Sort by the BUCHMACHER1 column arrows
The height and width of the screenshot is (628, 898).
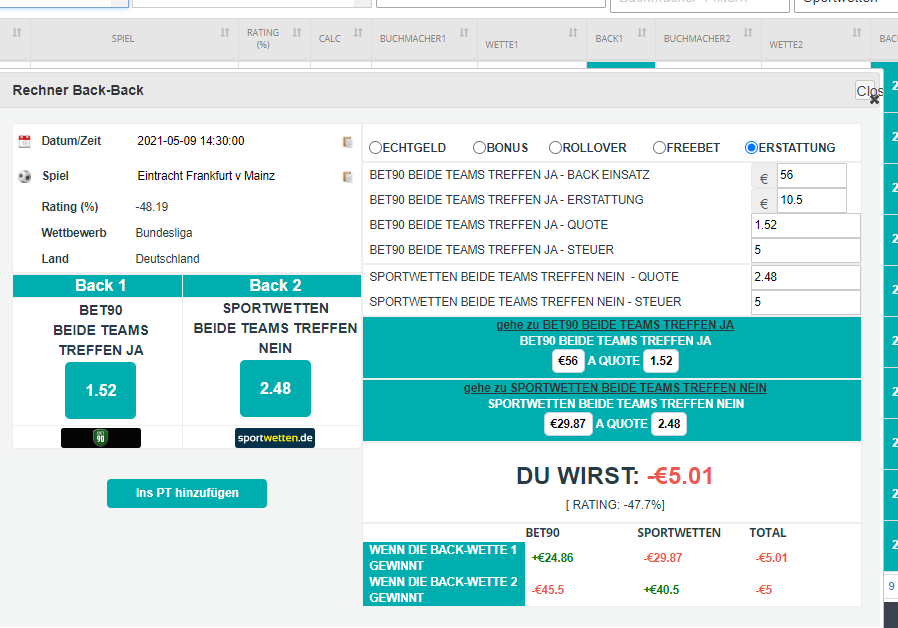464,33
